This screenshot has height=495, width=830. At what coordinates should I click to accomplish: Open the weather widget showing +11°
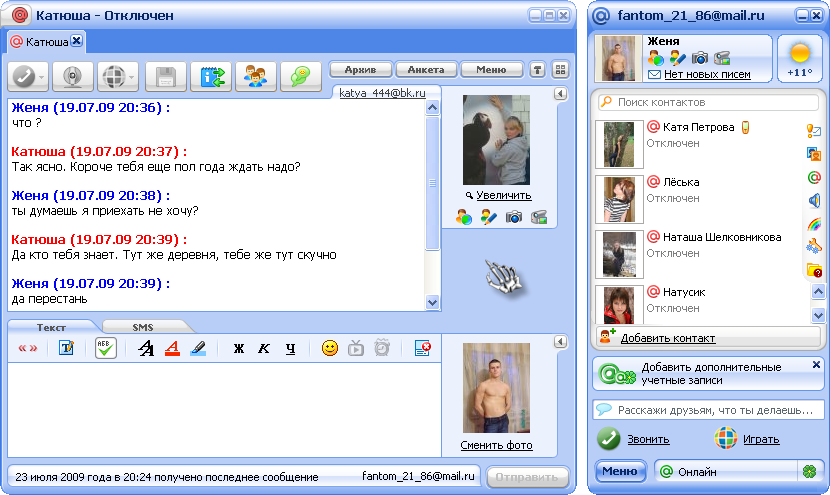pyautogui.click(x=800, y=59)
